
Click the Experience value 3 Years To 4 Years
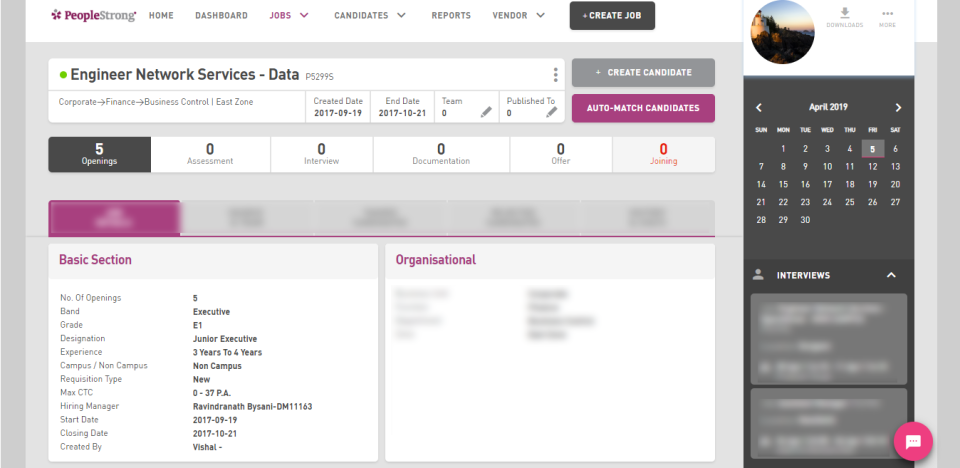(227, 352)
